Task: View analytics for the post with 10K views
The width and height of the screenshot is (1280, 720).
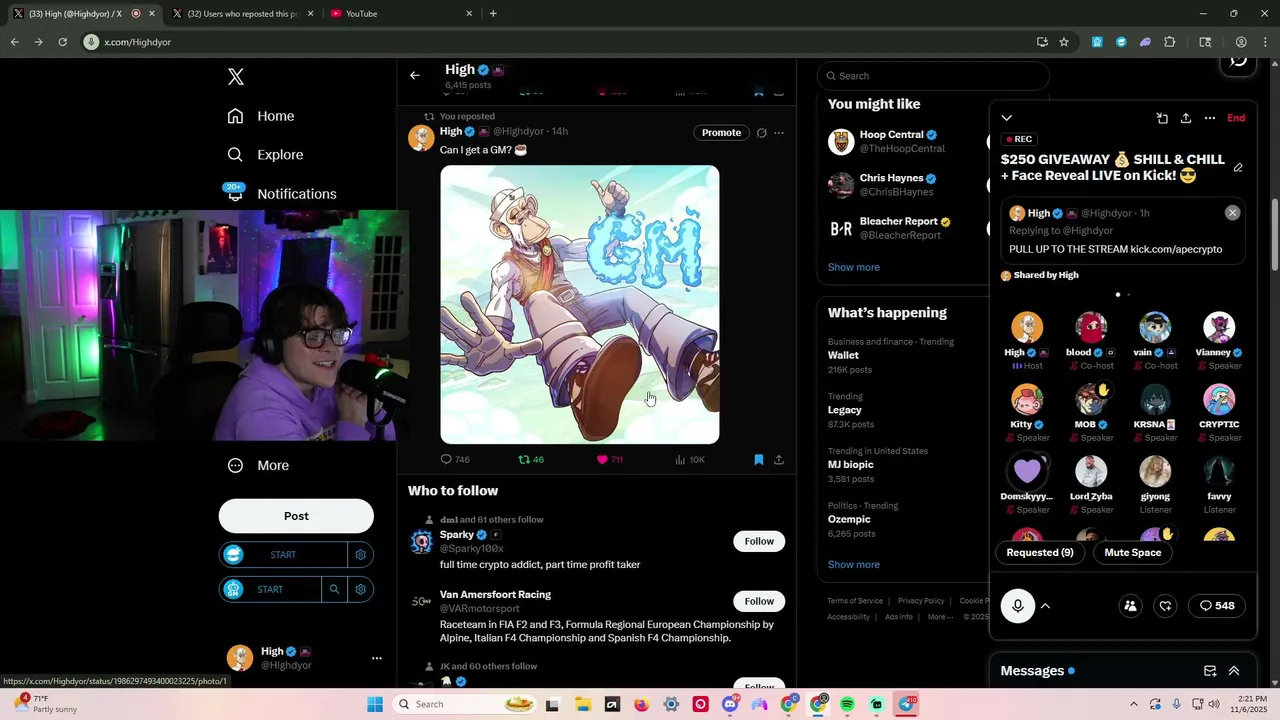Action: (690, 460)
